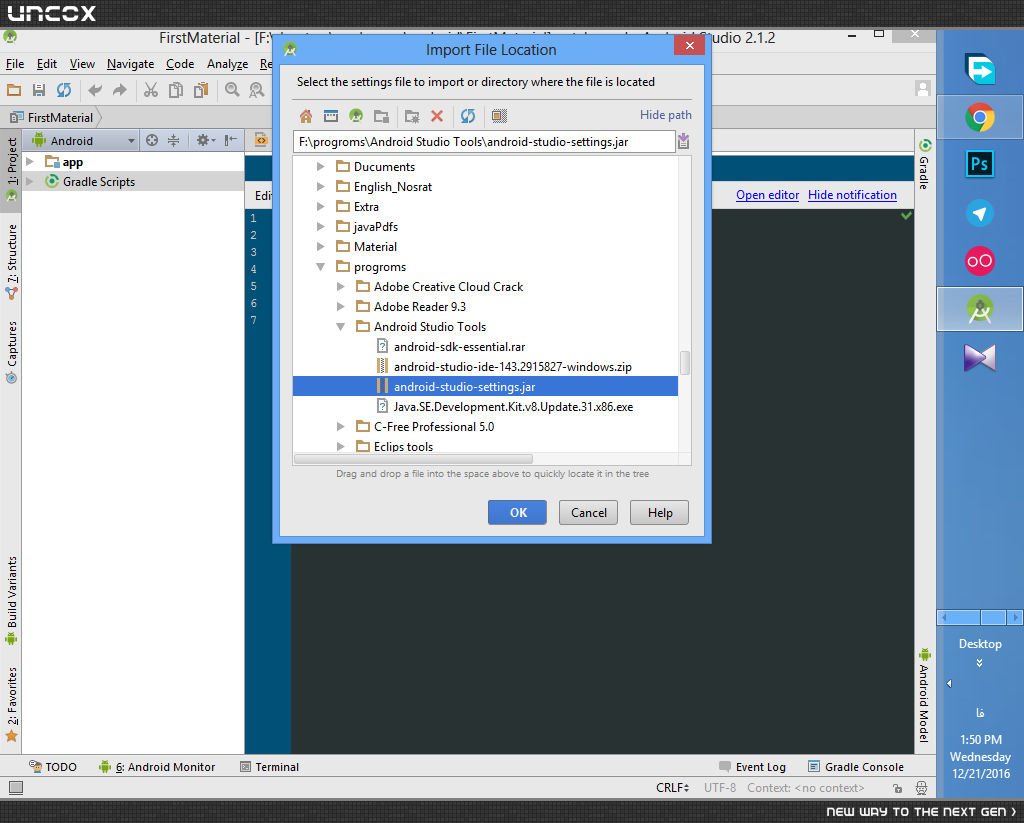Select android-studio-ide-143.2915827-windows.zip file
This screenshot has height=823, width=1024.
(x=513, y=367)
